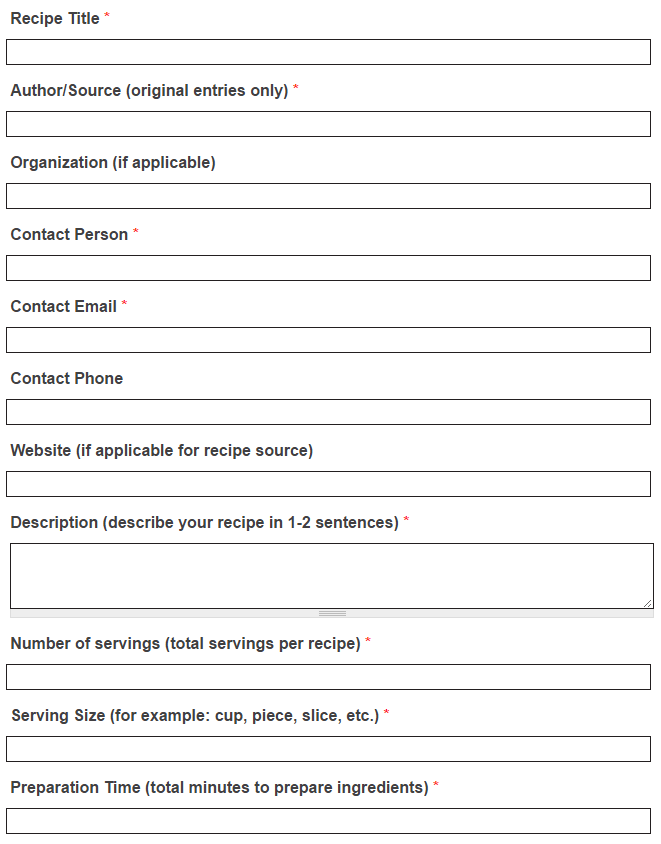Image resolution: width=661 pixels, height=844 pixels.
Task: Click the "Organization (if applicable)" label
Action: click(x=113, y=163)
